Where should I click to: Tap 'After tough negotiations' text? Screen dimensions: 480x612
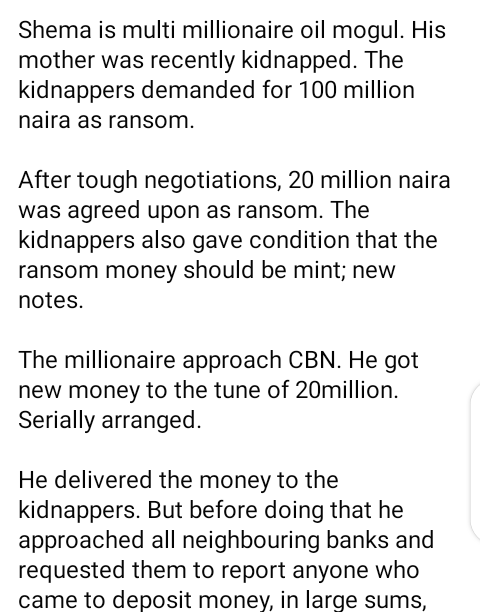point(149,181)
